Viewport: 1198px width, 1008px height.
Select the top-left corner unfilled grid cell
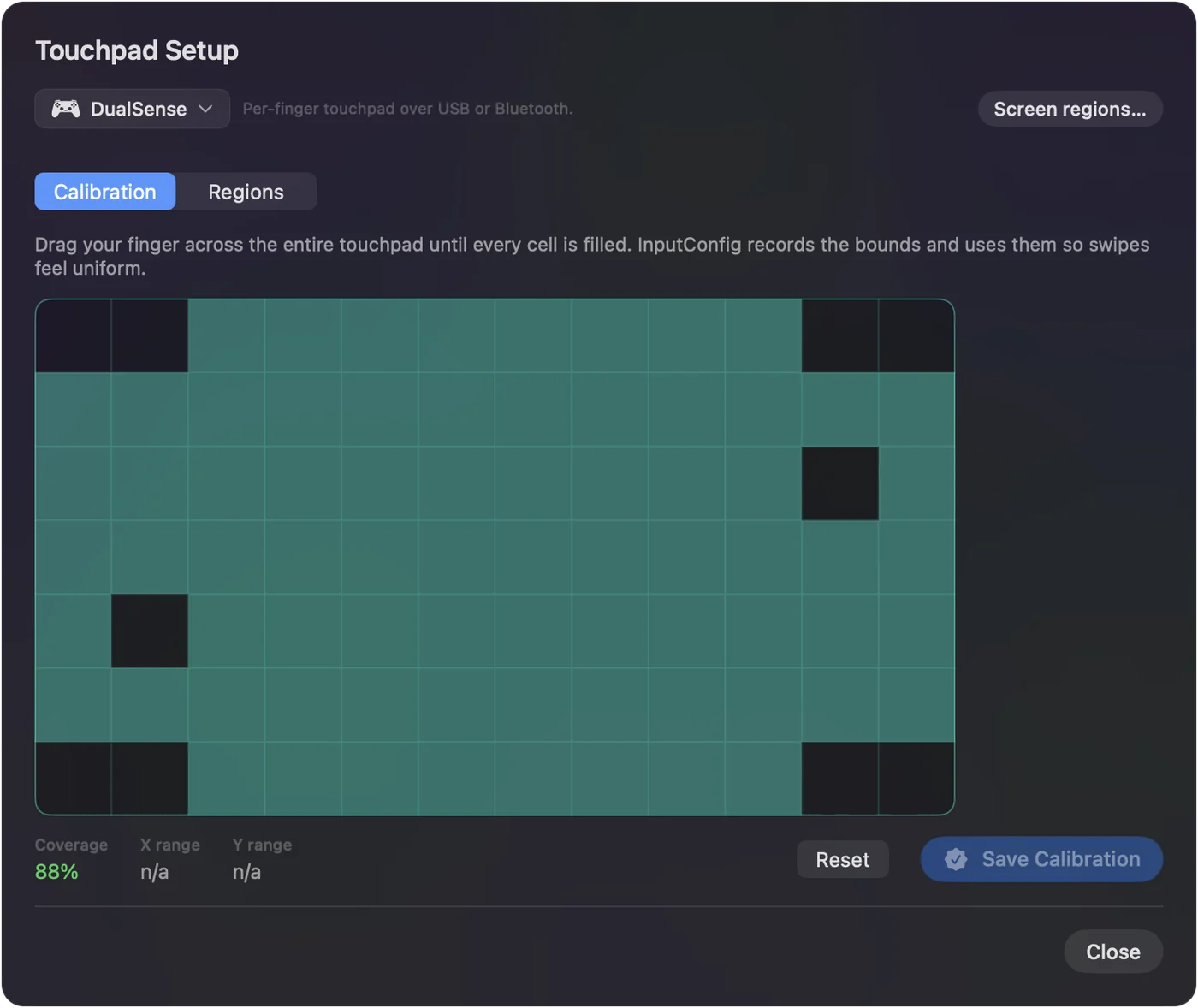(x=74, y=335)
